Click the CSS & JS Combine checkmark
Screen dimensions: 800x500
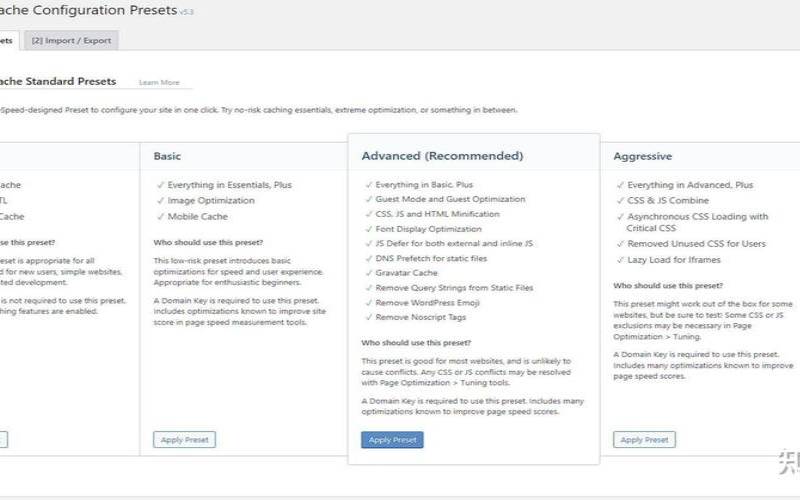(x=619, y=200)
